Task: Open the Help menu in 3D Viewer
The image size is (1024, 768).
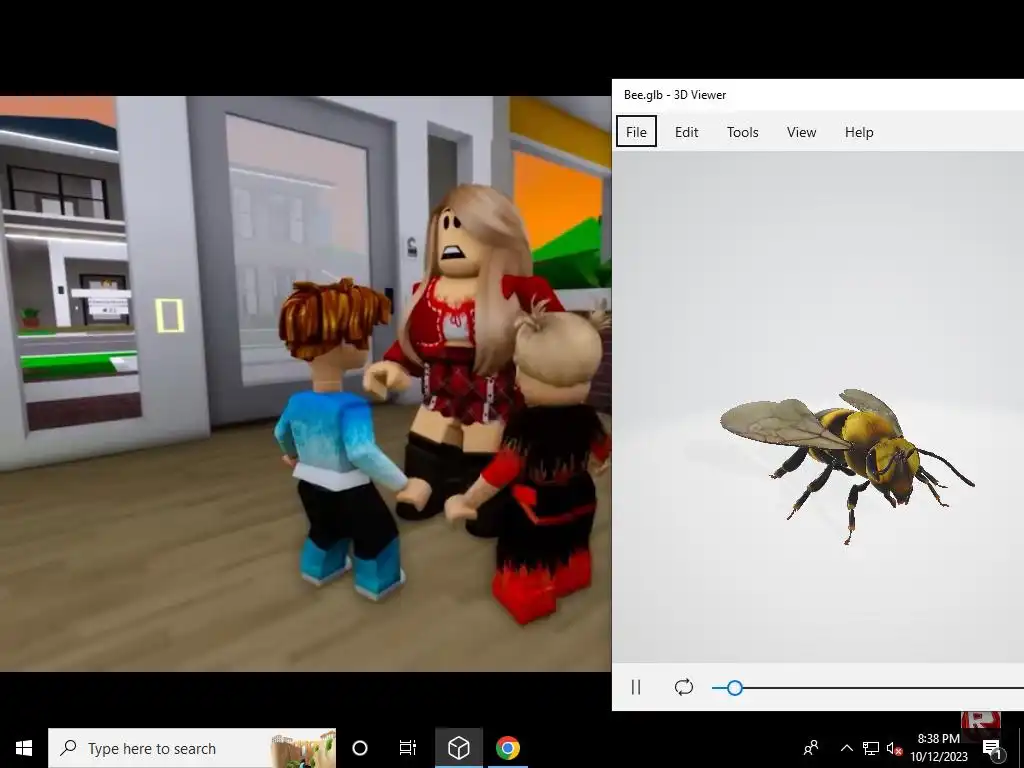Action: [859, 132]
